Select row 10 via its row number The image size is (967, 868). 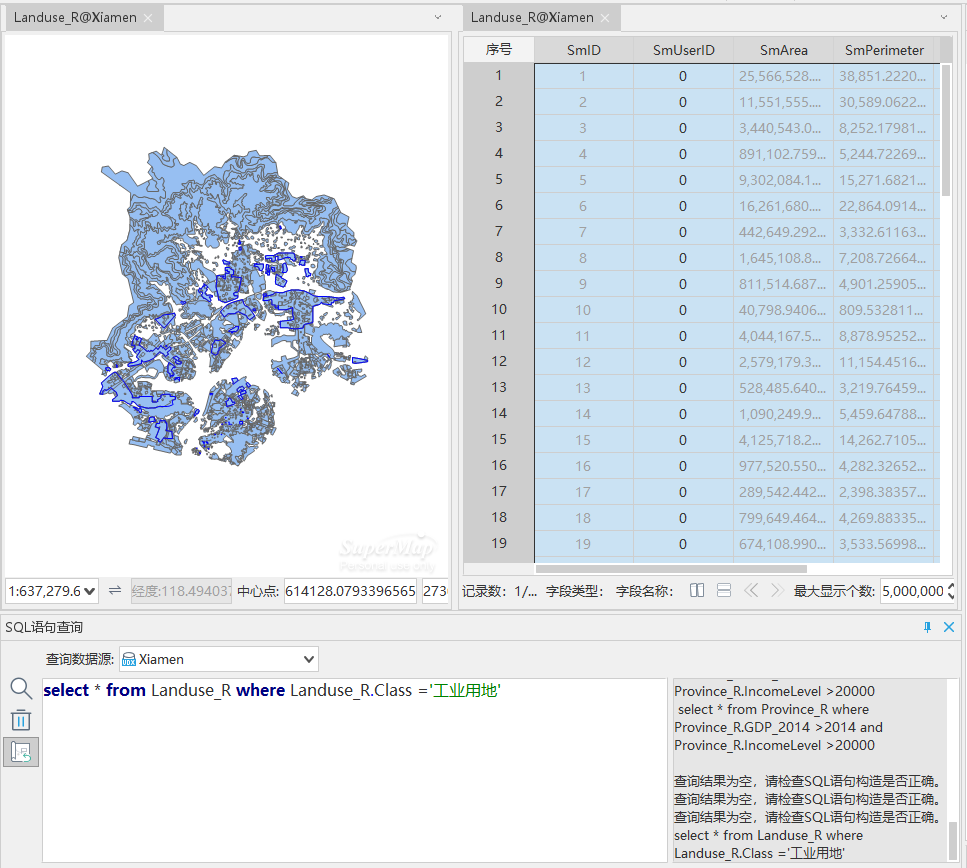click(x=498, y=310)
